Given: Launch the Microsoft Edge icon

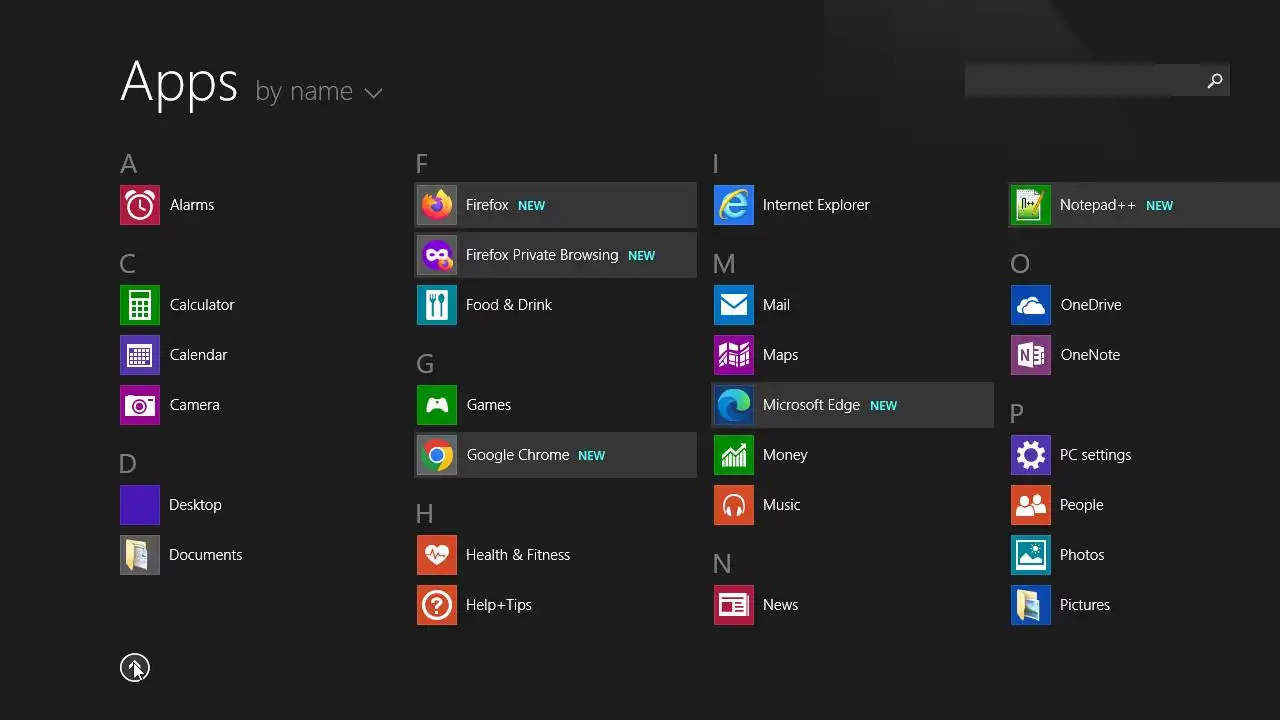Looking at the screenshot, I should tap(734, 405).
